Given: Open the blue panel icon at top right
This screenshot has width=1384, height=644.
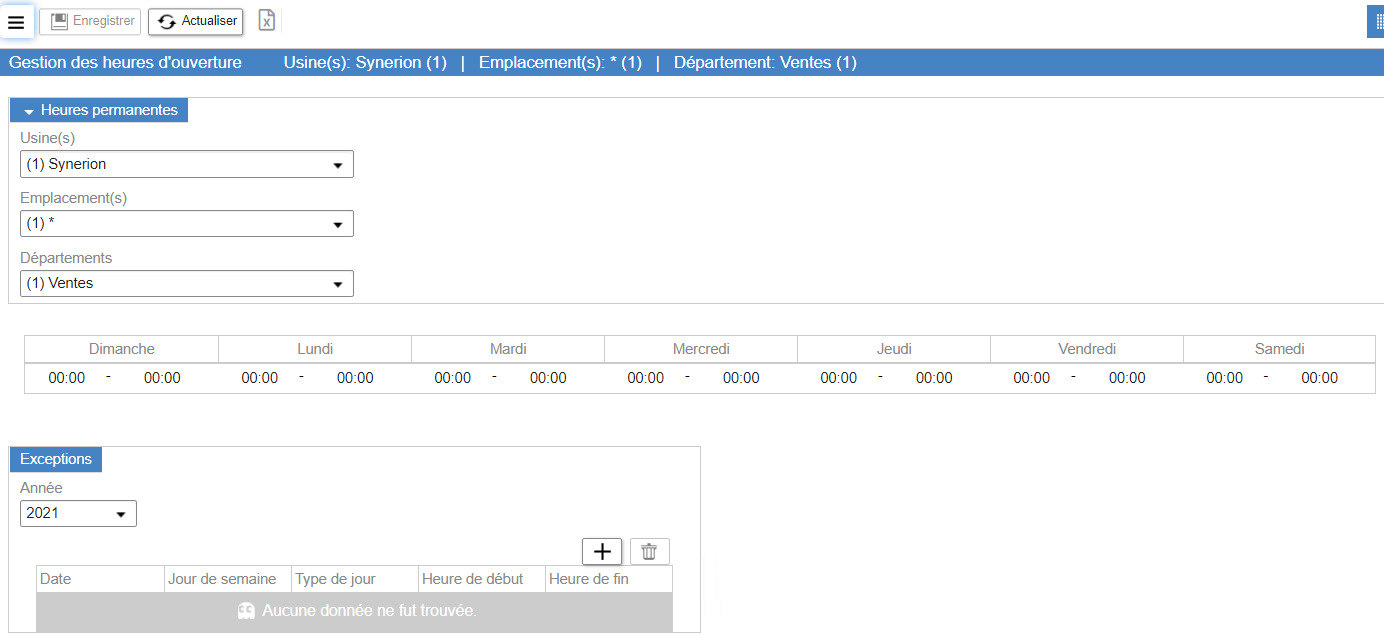Looking at the screenshot, I should (x=1377, y=21).
